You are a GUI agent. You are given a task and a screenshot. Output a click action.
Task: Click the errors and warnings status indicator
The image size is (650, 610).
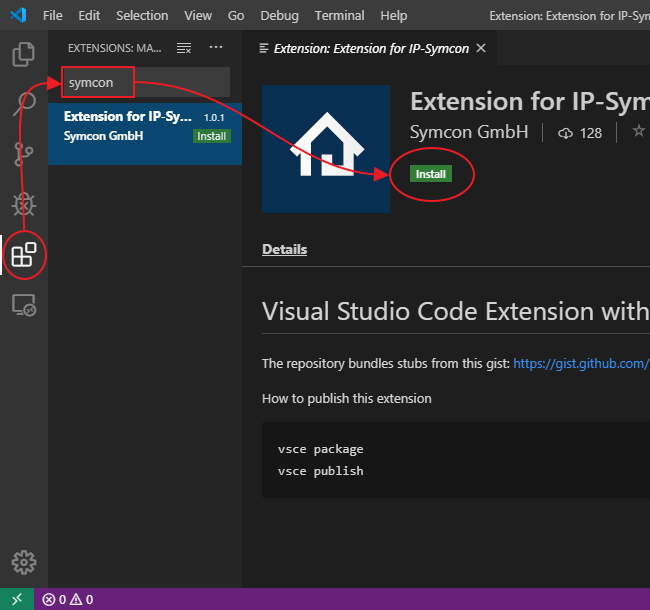(x=68, y=599)
